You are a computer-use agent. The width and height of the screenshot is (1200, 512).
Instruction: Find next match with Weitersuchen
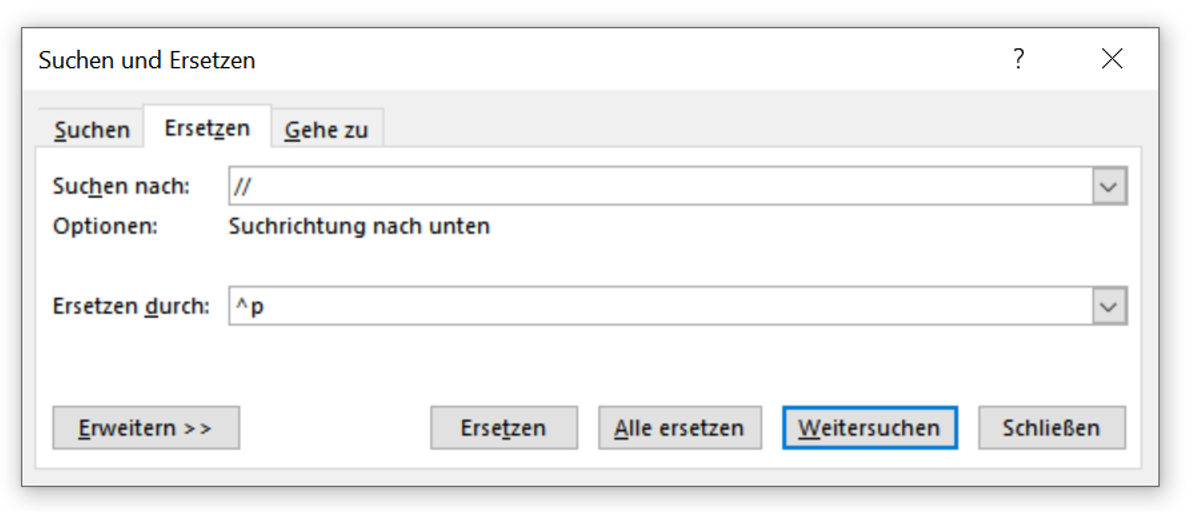(869, 428)
